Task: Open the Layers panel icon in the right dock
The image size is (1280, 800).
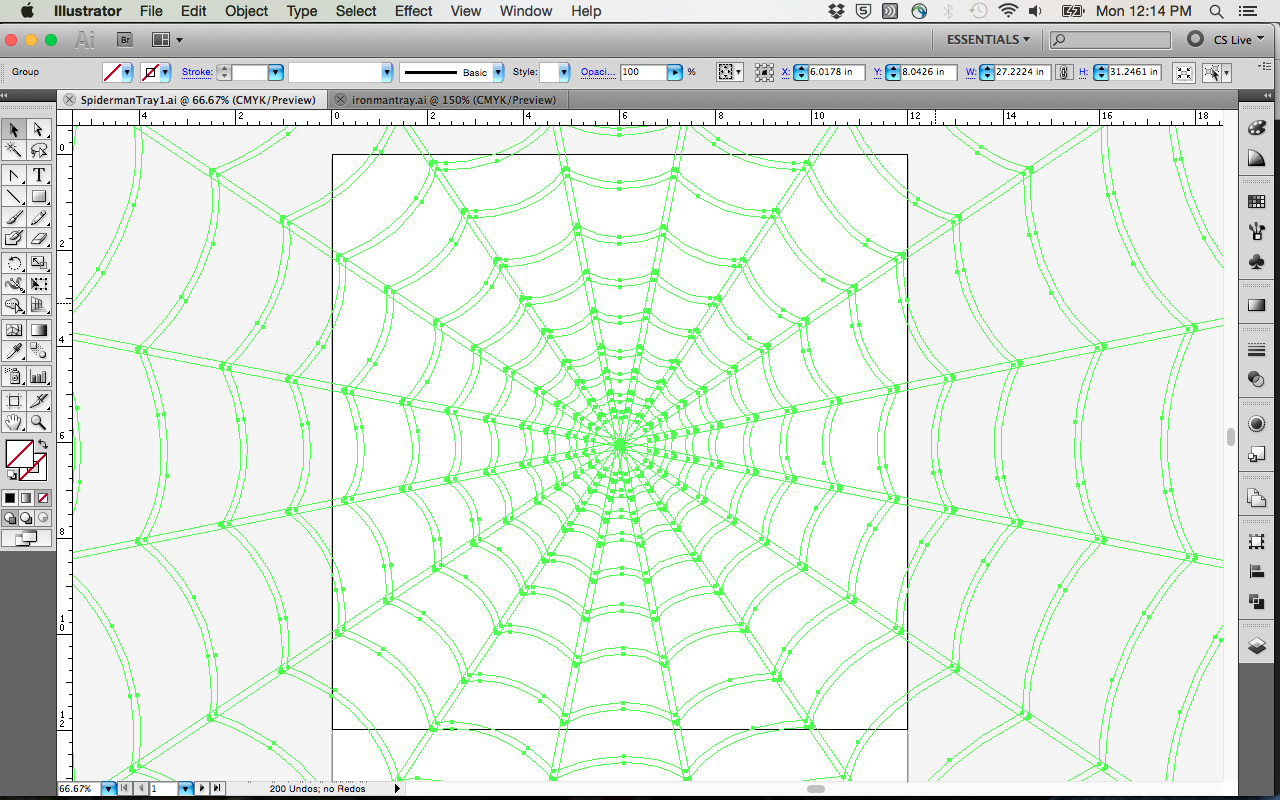Action: pyautogui.click(x=1257, y=646)
